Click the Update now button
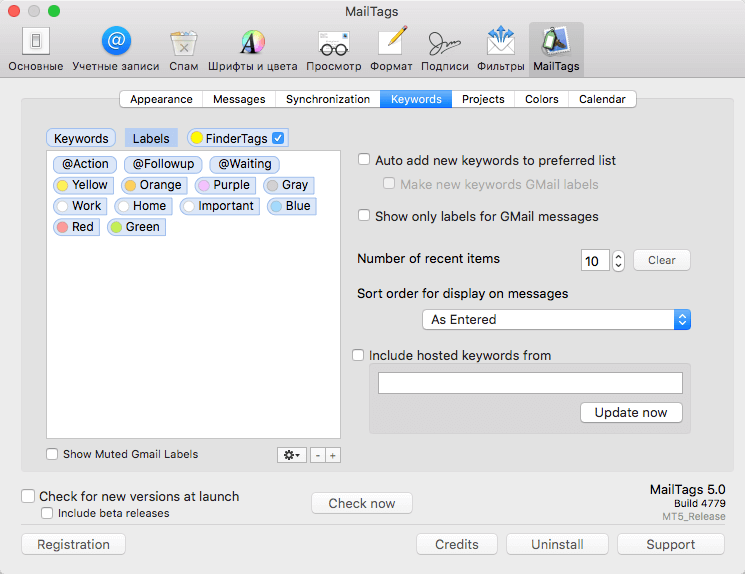The width and height of the screenshot is (745, 574). pyautogui.click(x=631, y=412)
